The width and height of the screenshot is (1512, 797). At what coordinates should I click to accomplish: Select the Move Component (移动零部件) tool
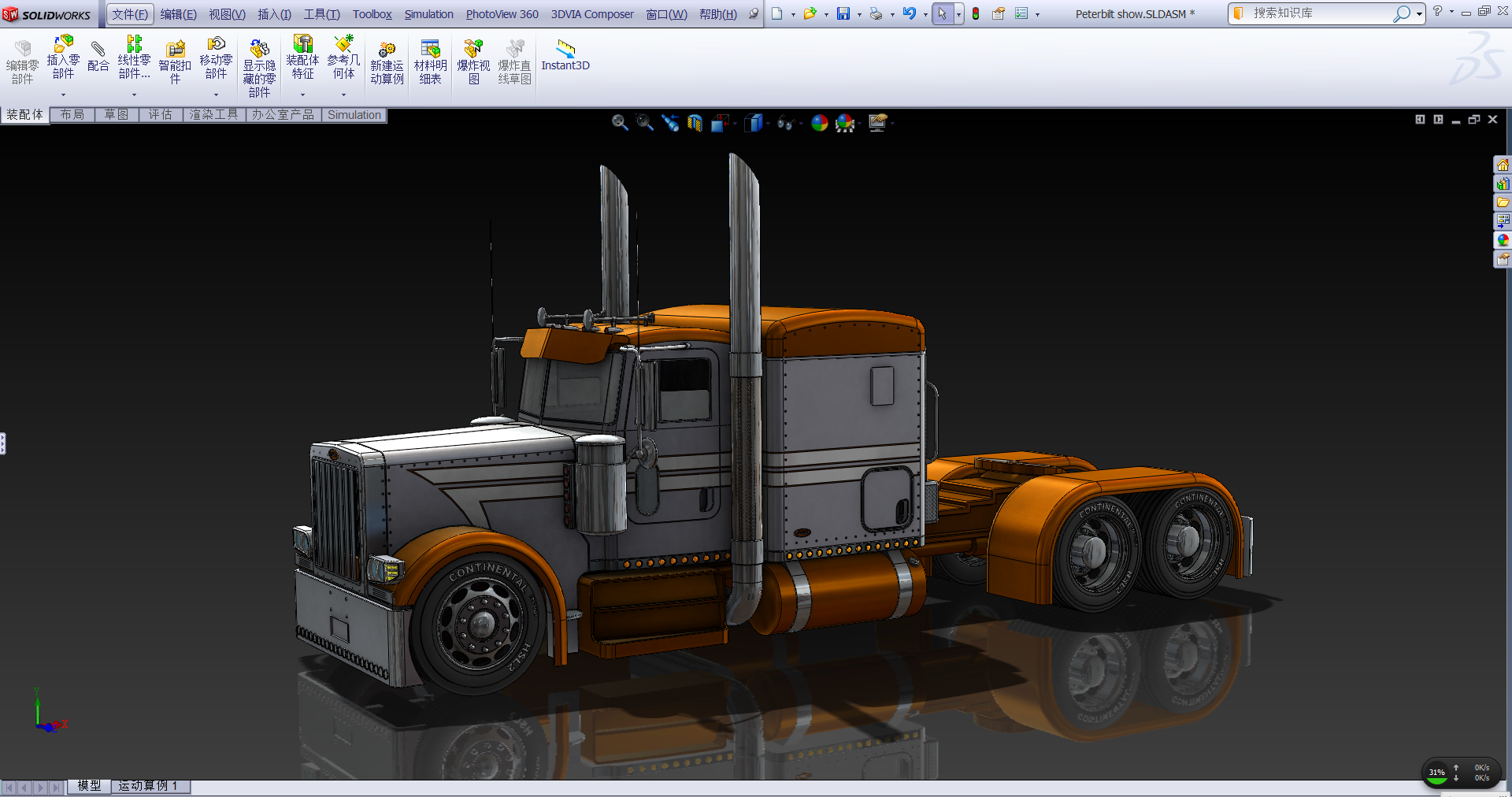[216, 43]
